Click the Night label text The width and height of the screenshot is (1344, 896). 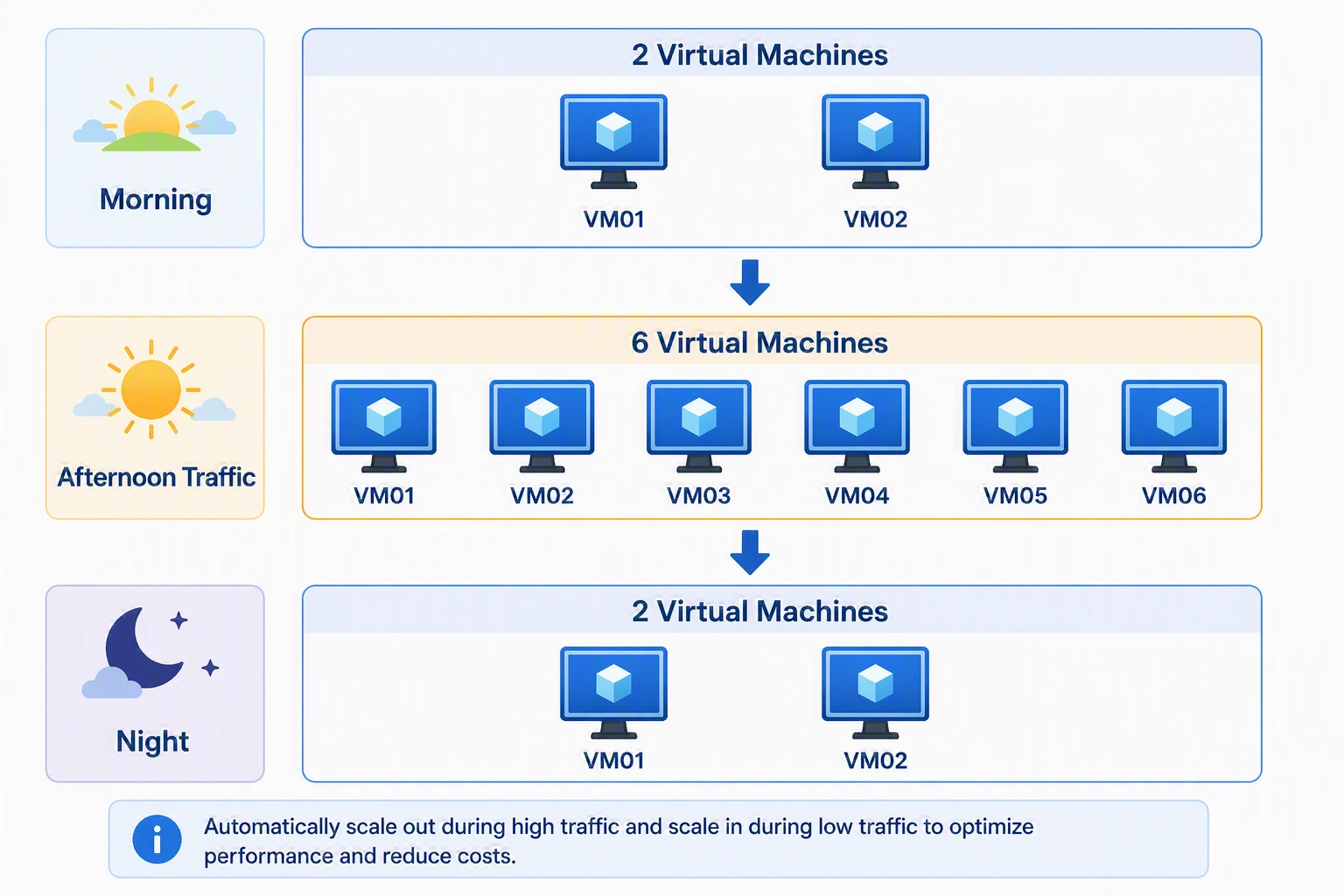[152, 741]
